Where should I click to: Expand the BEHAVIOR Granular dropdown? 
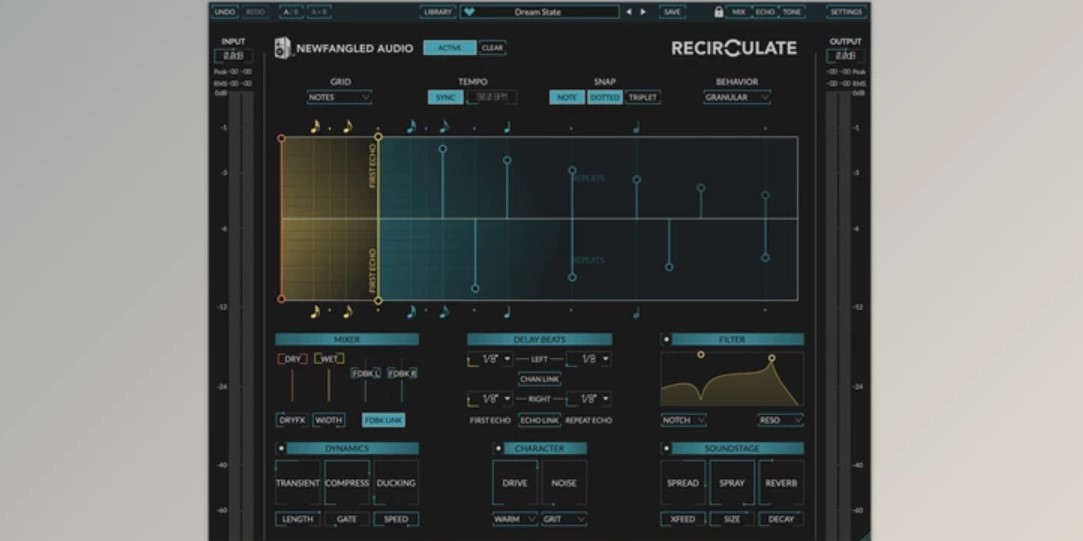pyautogui.click(x=737, y=98)
